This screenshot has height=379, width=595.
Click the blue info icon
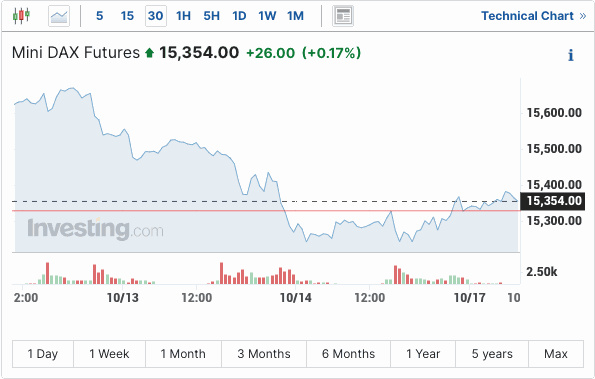(571, 55)
